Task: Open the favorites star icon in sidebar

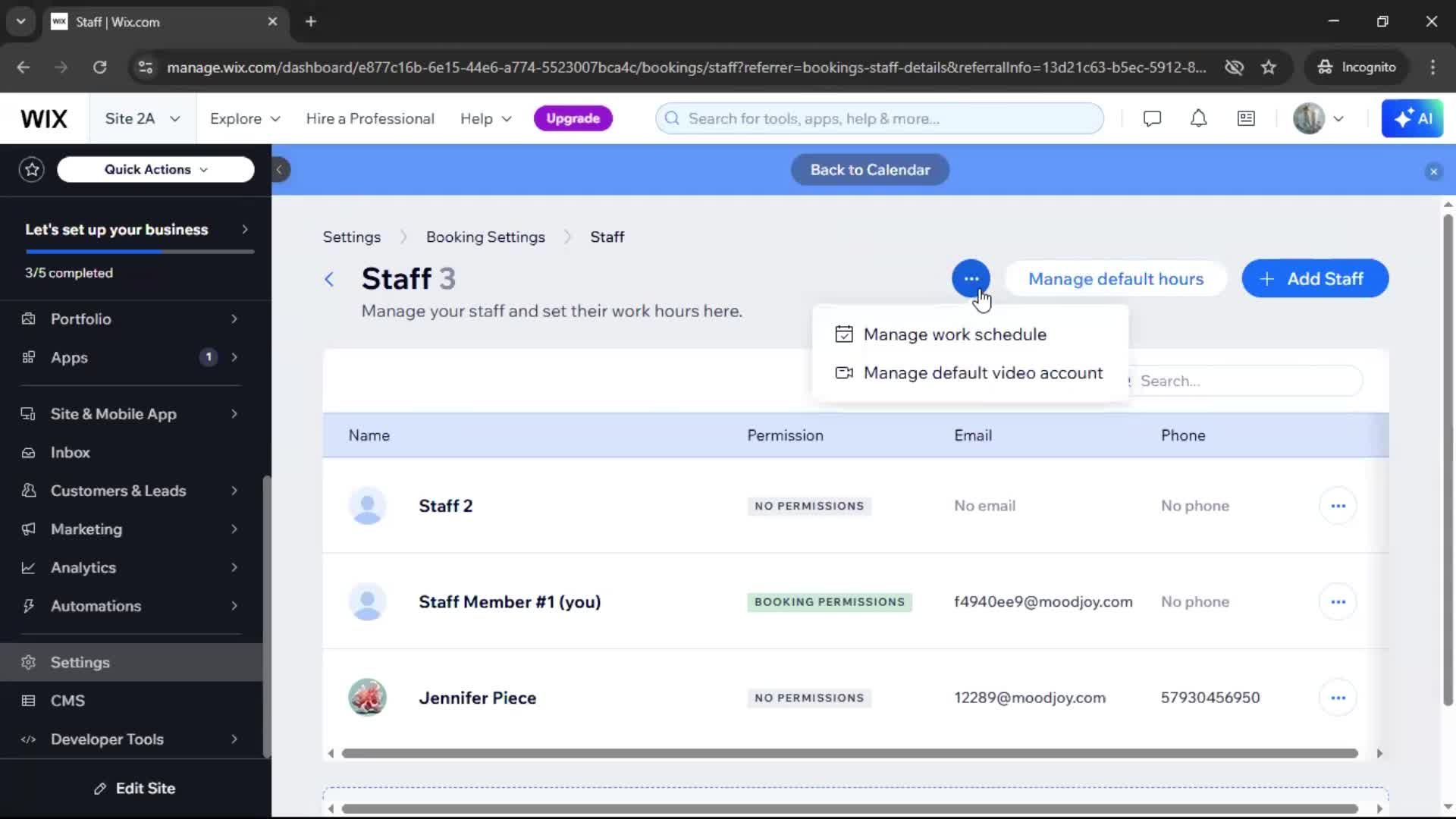Action: [x=32, y=169]
